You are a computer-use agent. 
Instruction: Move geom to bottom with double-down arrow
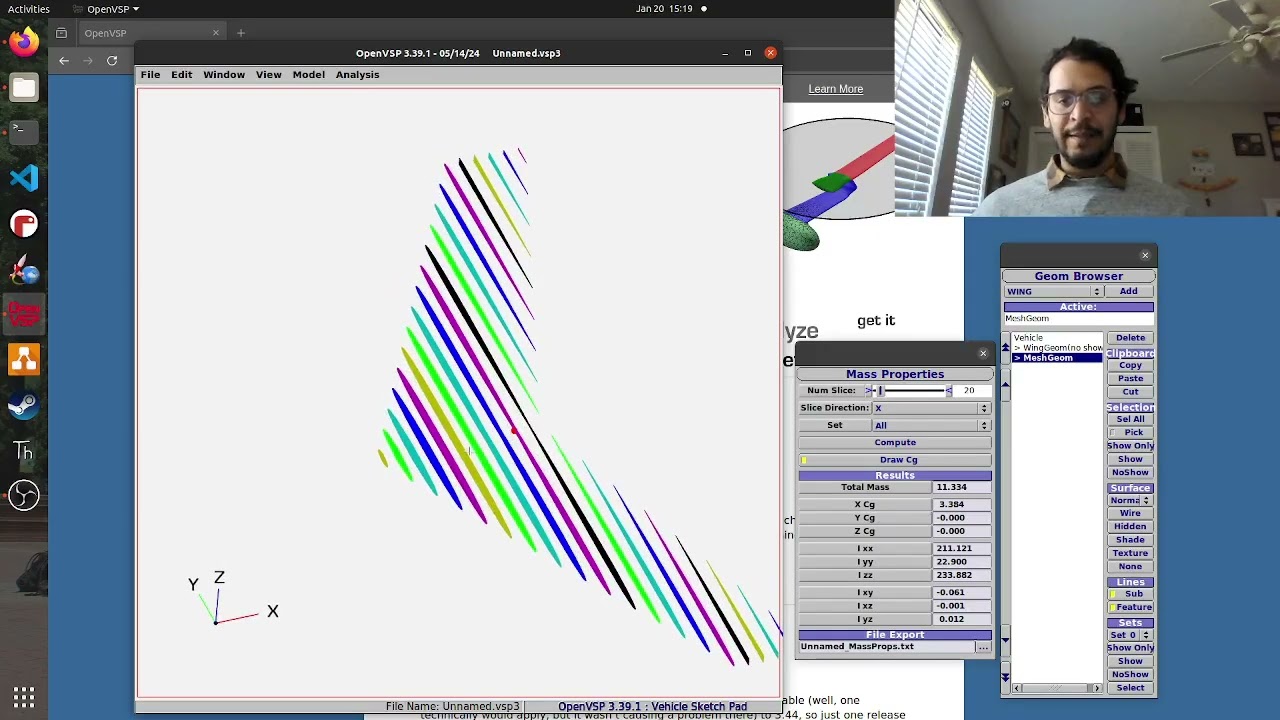point(1005,677)
